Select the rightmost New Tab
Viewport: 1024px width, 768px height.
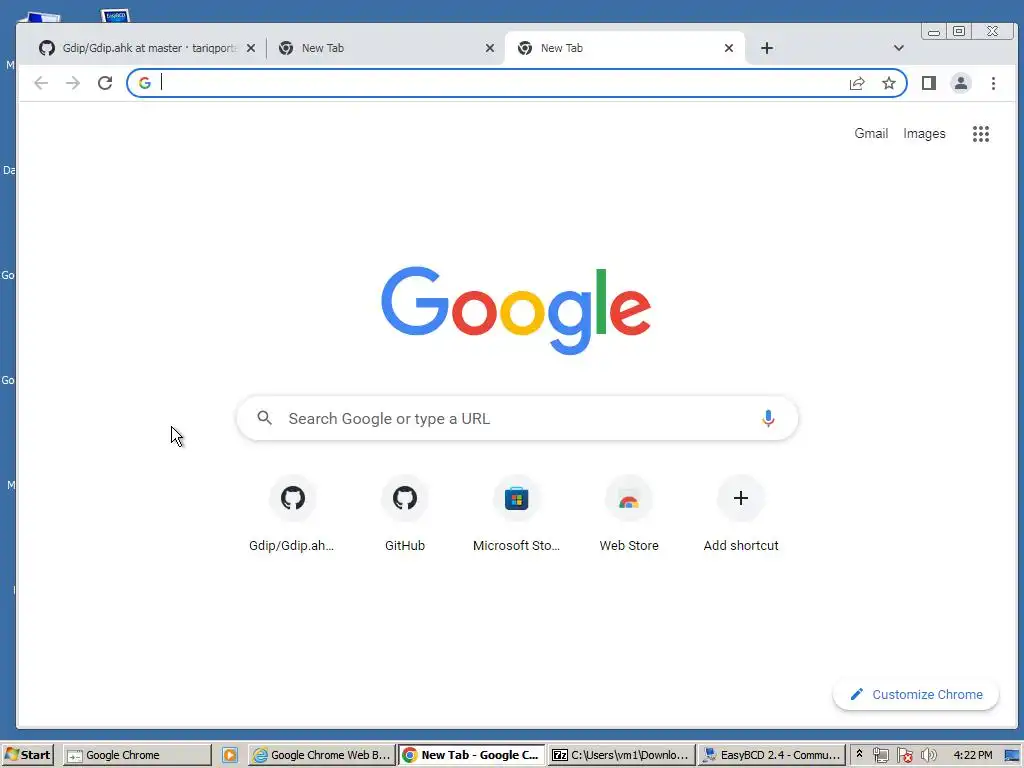click(x=624, y=48)
